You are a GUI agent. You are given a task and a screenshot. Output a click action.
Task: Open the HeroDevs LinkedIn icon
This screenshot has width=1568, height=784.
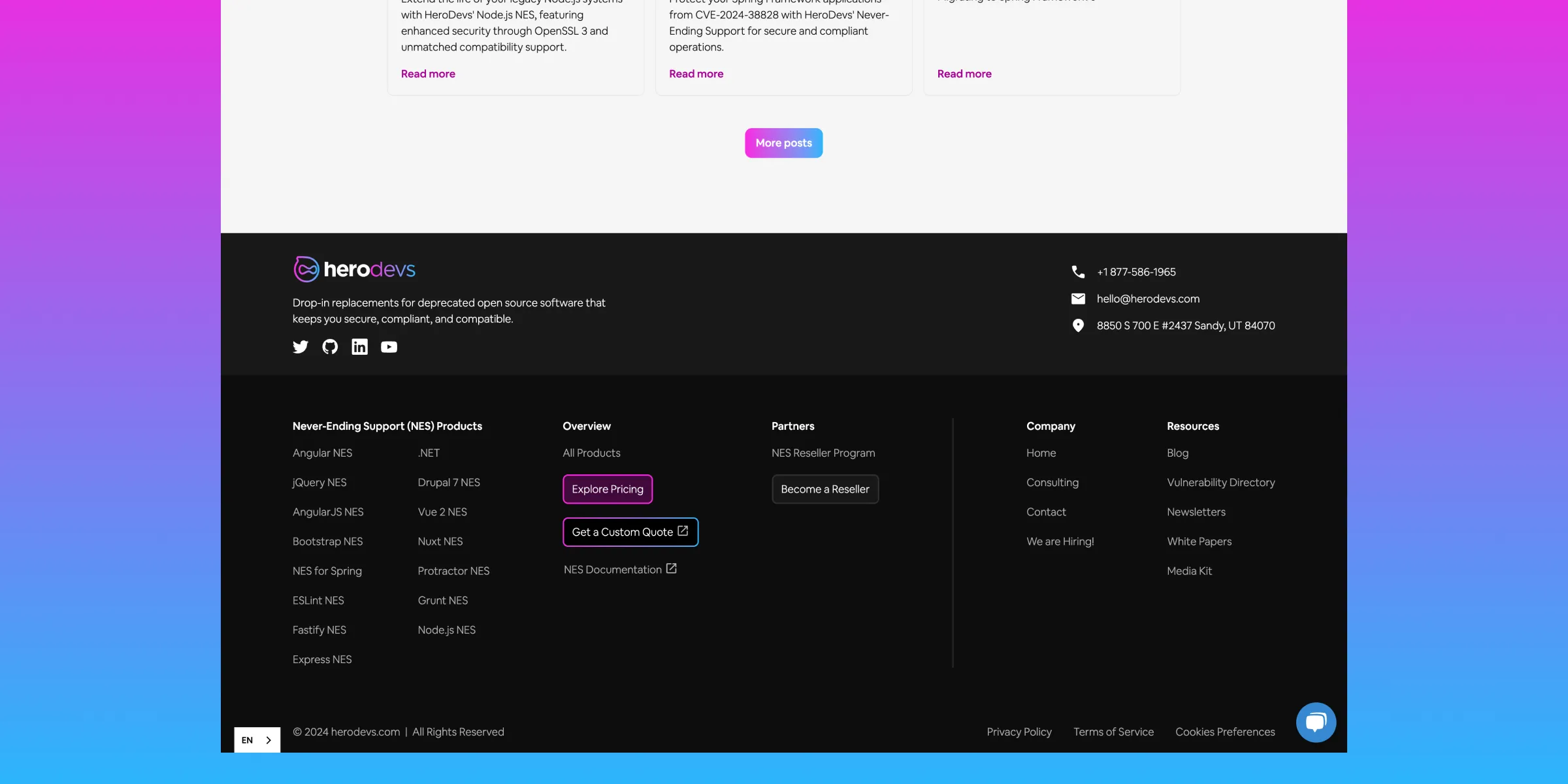tap(359, 347)
